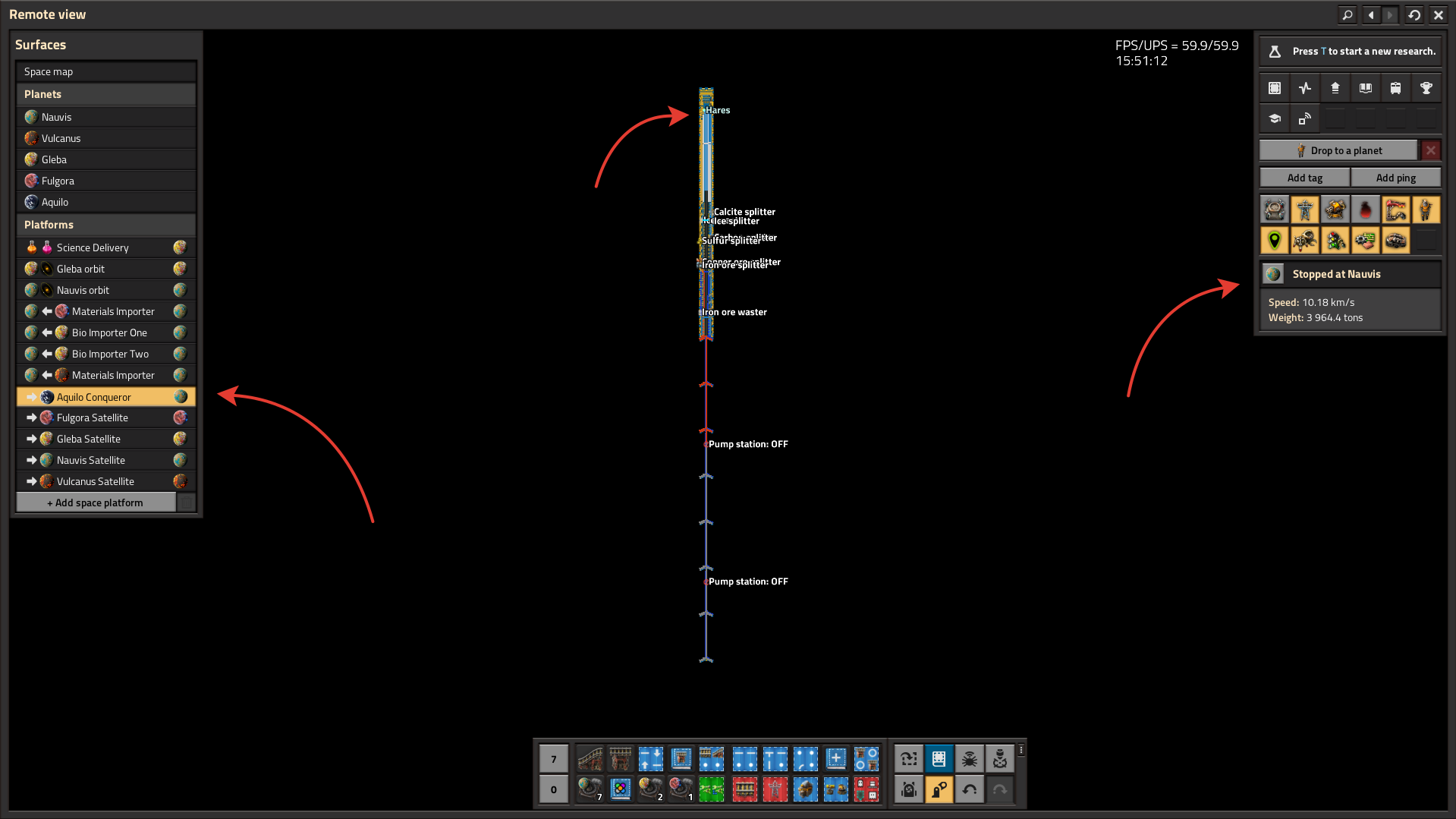This screenshot has height=819, width=1456.
Task: Select the Science Delivery platform
Action: pos(106,247)
